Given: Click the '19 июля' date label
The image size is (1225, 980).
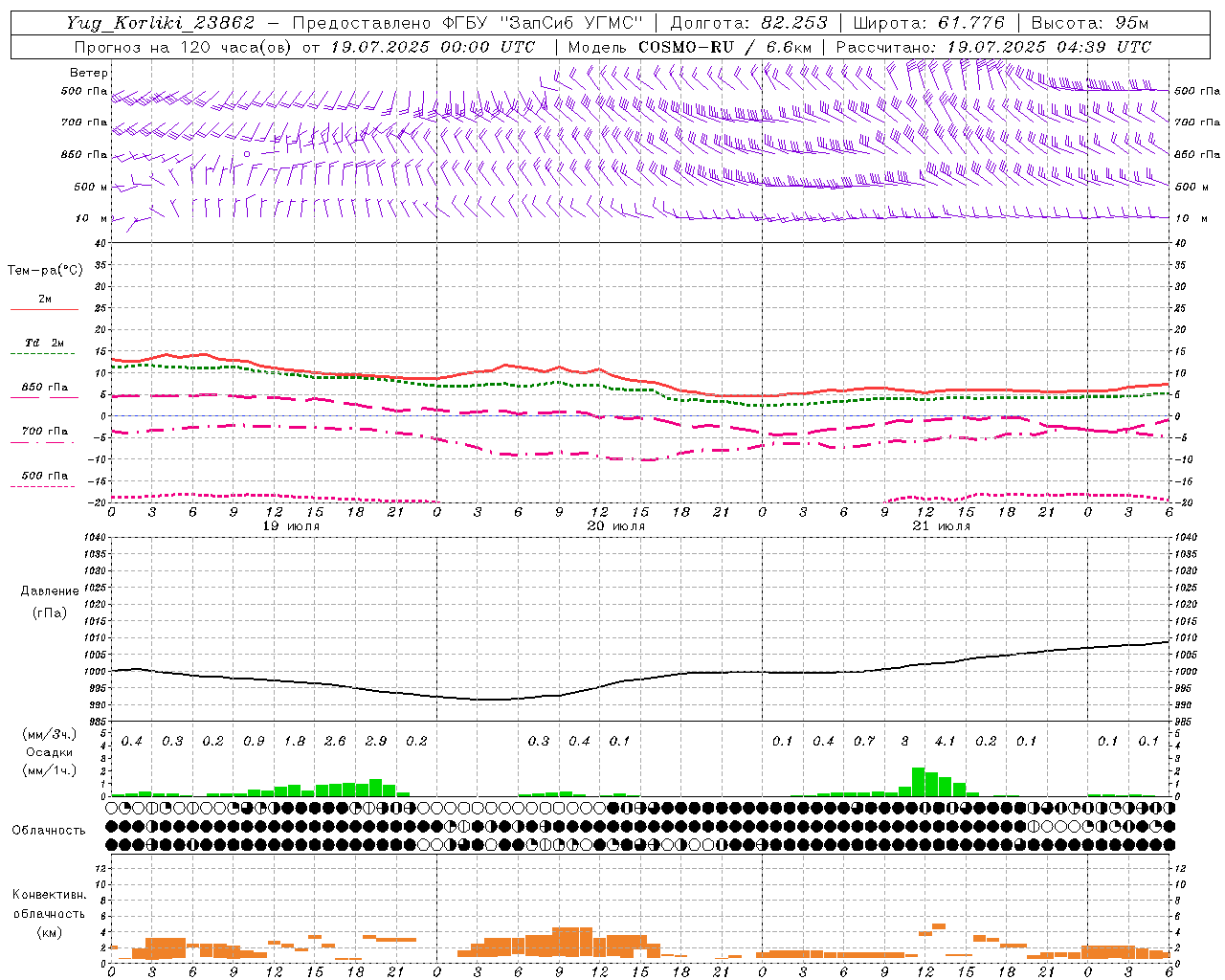Looking at the screenshot, I should click(x=291, y=526).
